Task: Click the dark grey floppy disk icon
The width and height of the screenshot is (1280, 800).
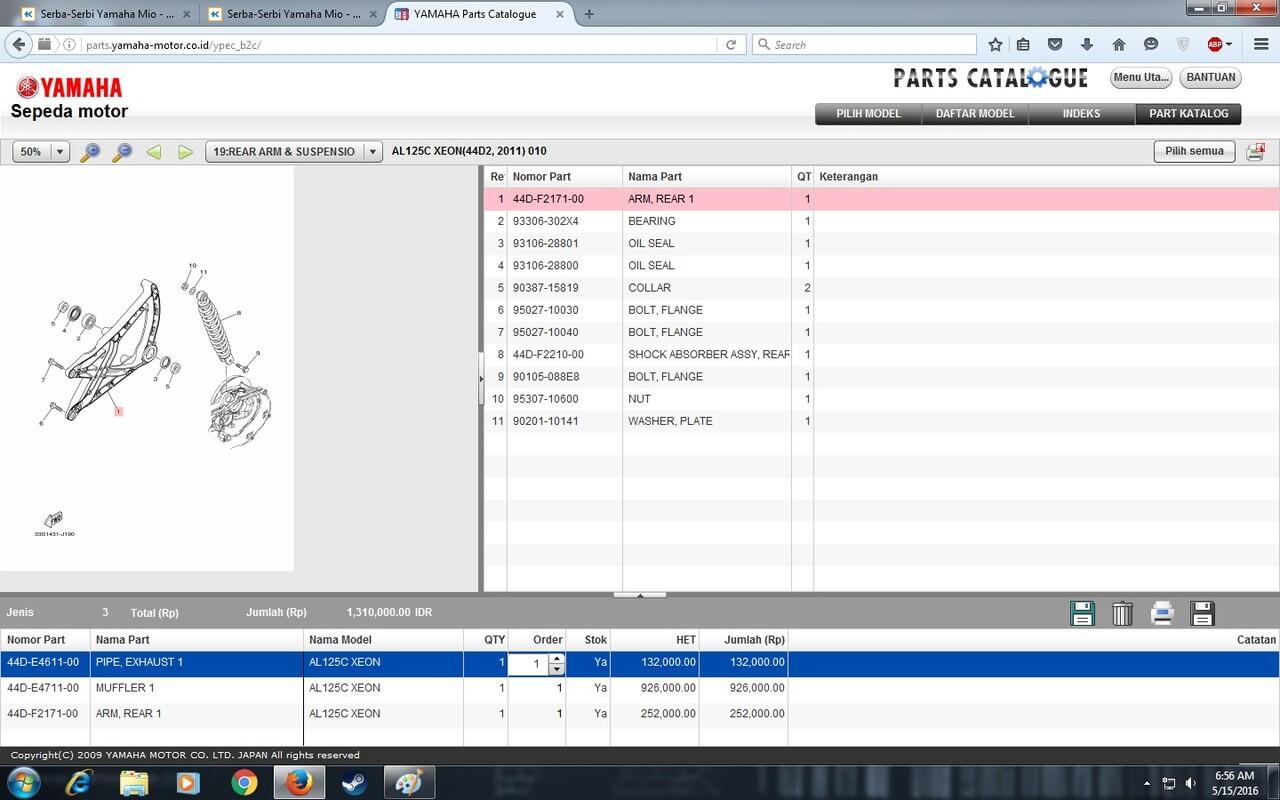Action: click(x=1202, y=613)
